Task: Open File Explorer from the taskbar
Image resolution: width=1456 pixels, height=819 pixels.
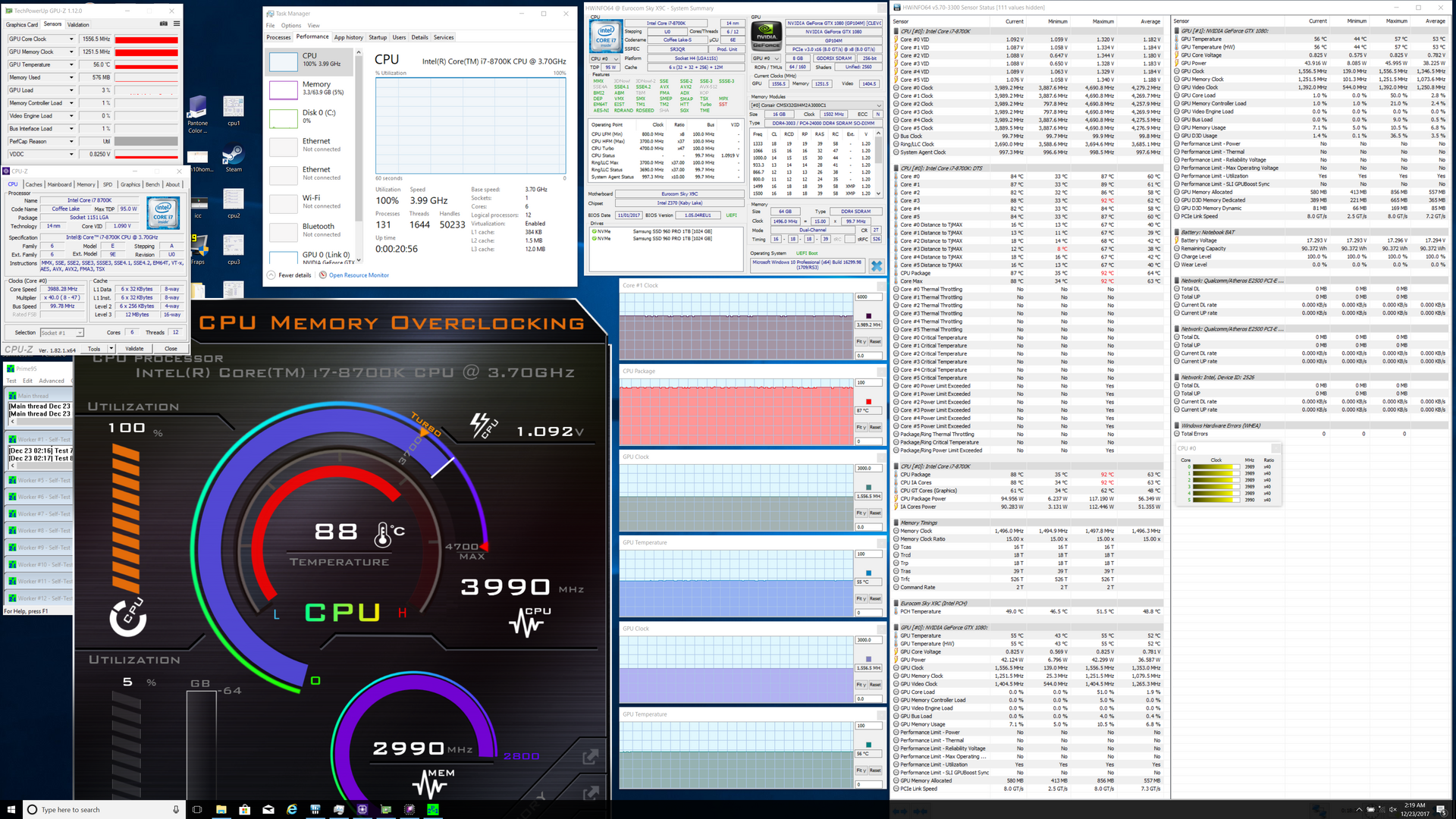Action: click(x=221, y=809)
